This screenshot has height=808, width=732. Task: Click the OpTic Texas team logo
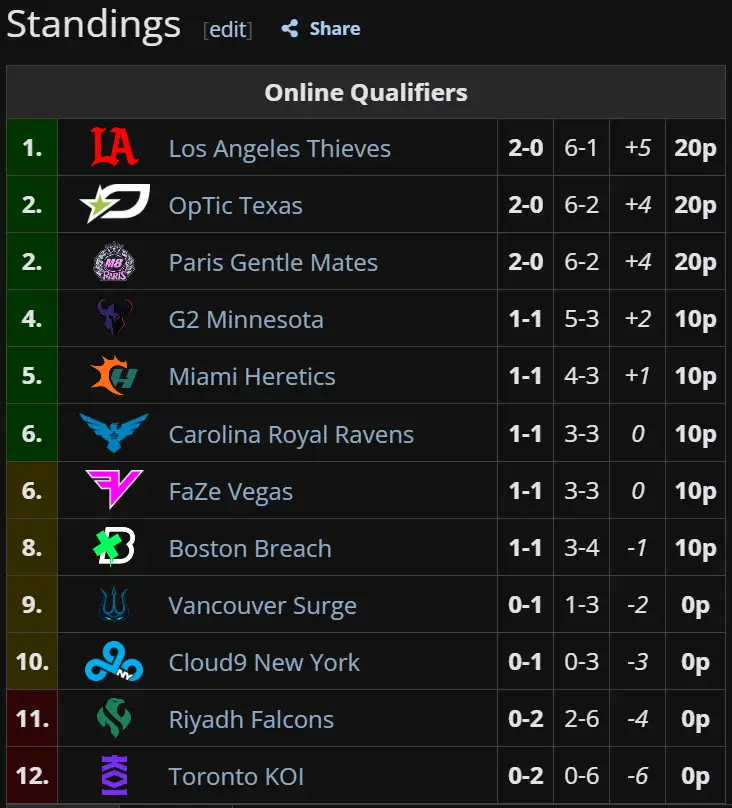[114, 205]
